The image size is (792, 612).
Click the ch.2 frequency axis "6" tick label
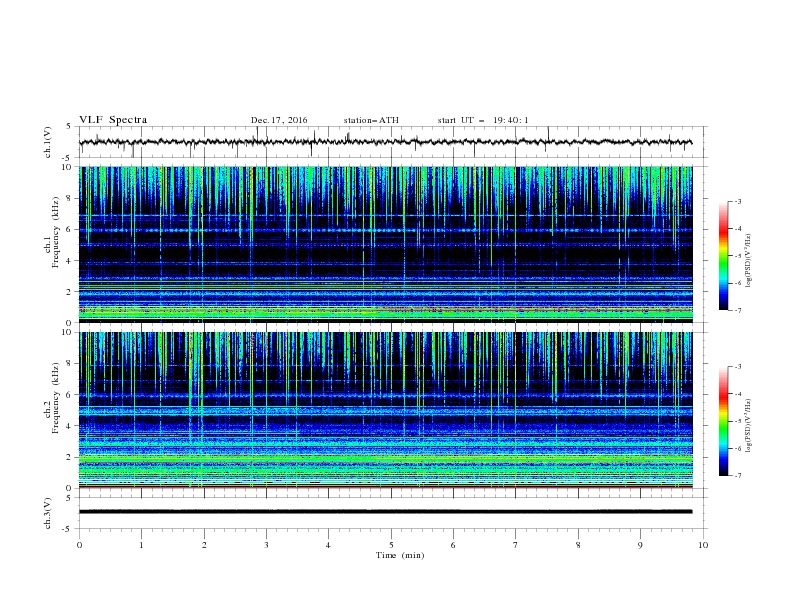[x=69, y=395]
